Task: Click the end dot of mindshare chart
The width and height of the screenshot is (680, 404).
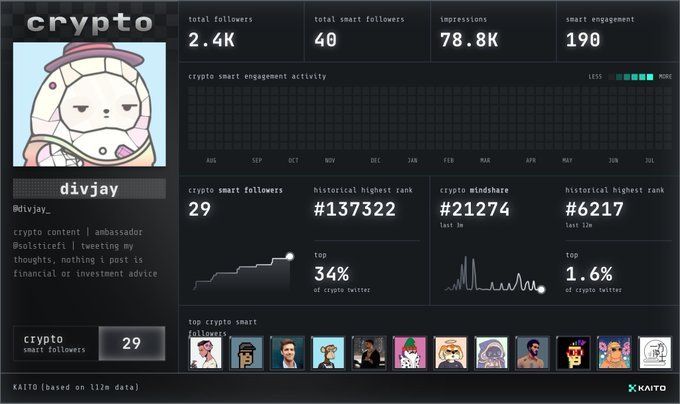Action: [541, 289]
